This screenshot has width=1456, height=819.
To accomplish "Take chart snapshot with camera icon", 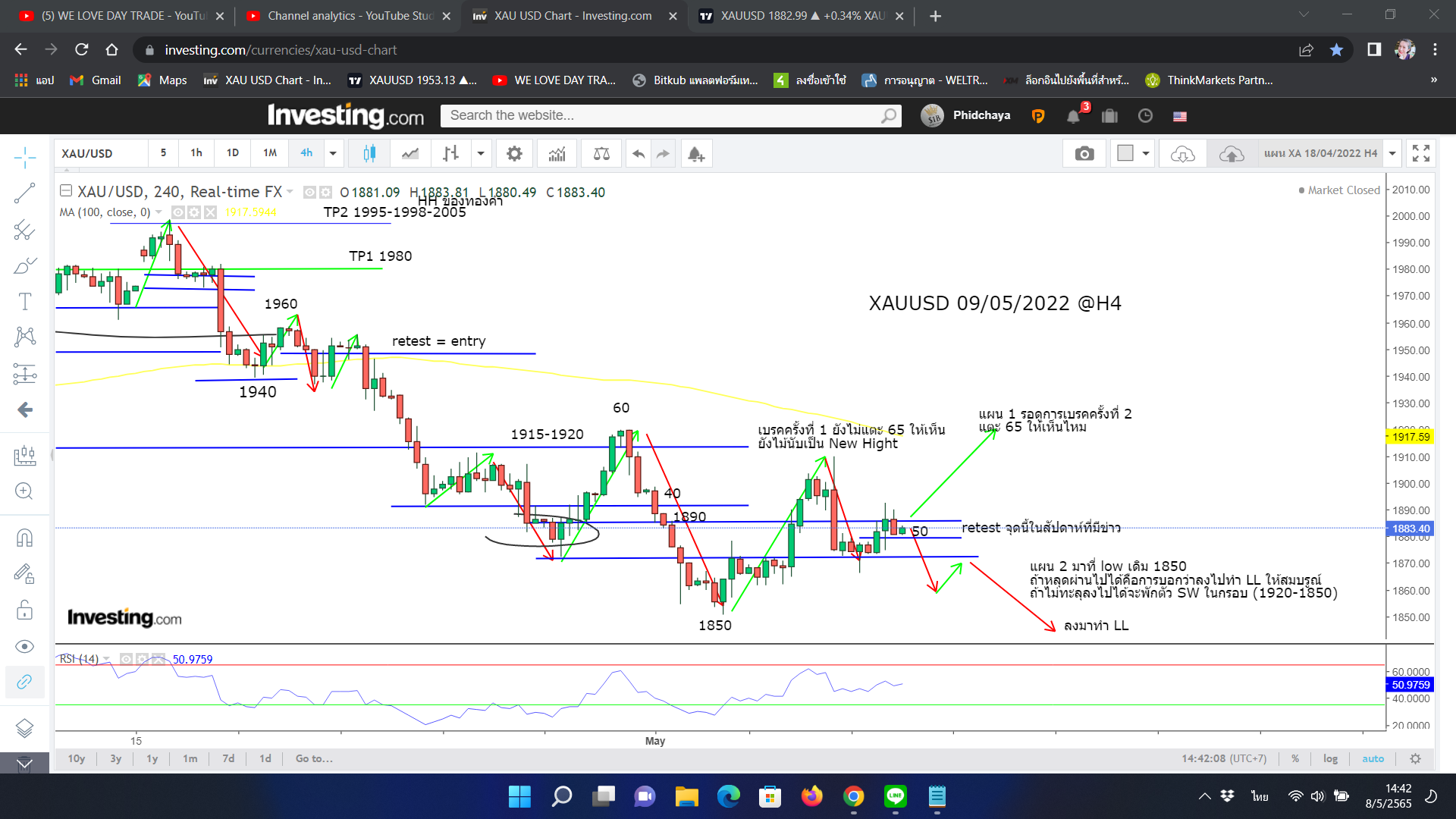I will tap(1084, 154).
